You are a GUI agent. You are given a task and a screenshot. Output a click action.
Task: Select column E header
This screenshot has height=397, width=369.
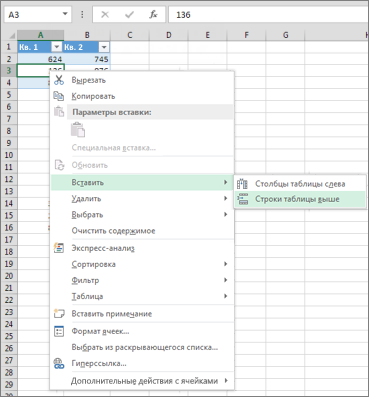coord(208,35)
